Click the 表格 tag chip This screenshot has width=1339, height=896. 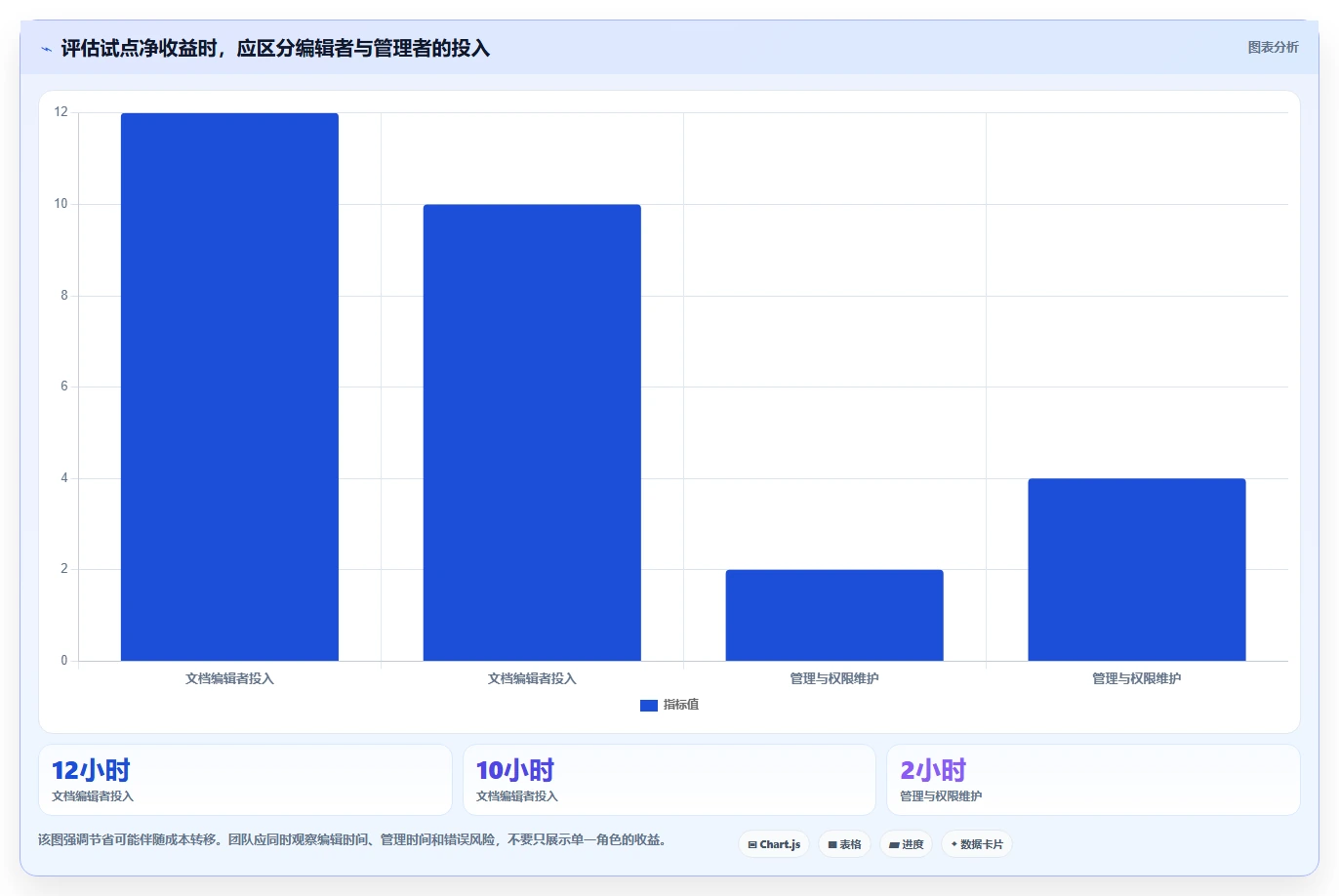(844, 844)
